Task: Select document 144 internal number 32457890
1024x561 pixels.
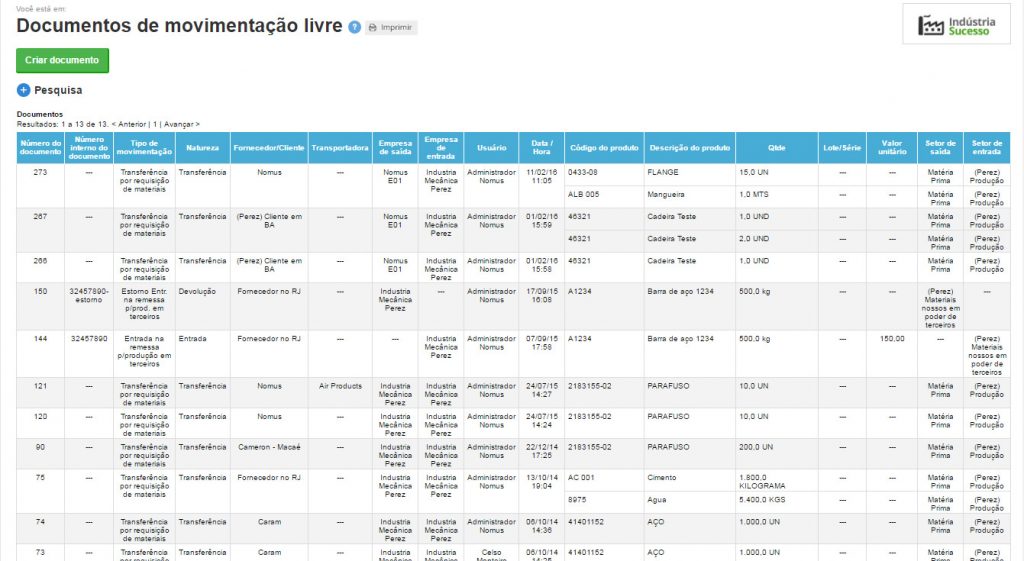Action: pos(89,339)
